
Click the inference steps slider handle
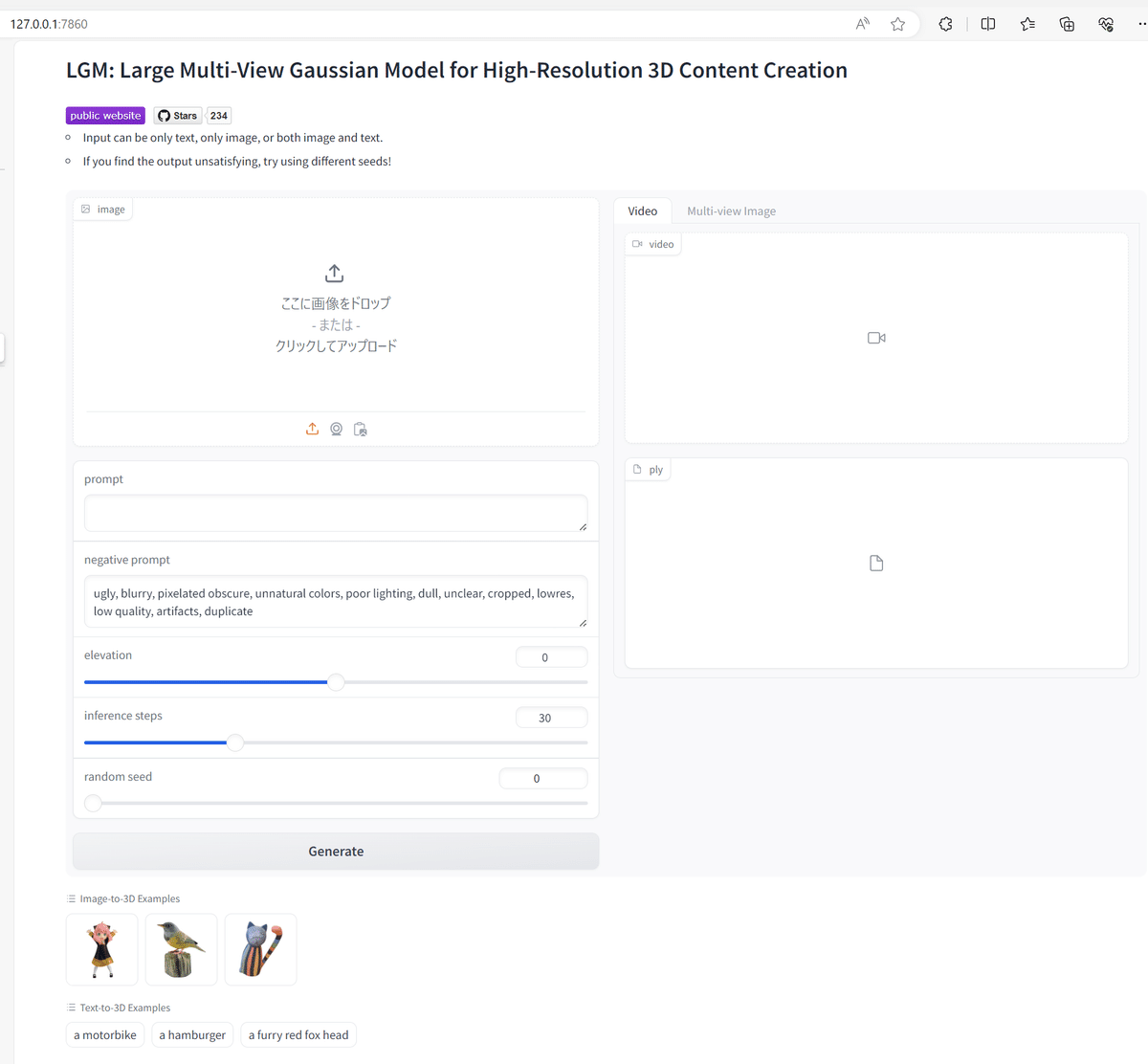coord(235,743)
